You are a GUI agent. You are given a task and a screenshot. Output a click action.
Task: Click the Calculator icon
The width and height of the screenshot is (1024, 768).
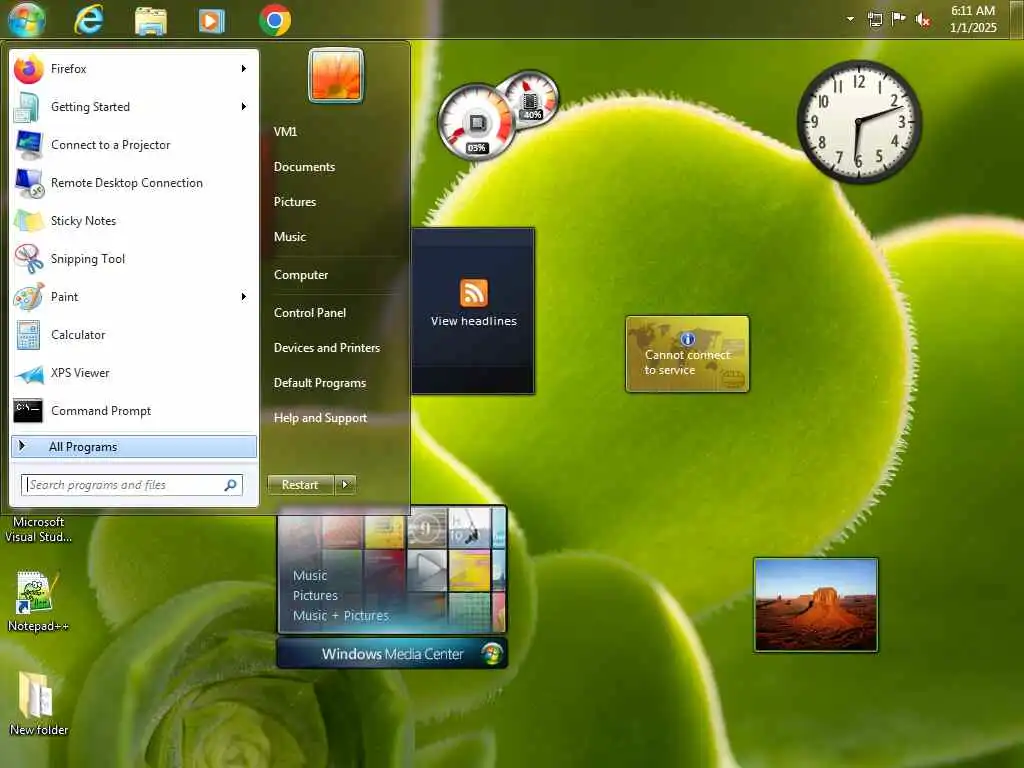[x=29, y=335]
